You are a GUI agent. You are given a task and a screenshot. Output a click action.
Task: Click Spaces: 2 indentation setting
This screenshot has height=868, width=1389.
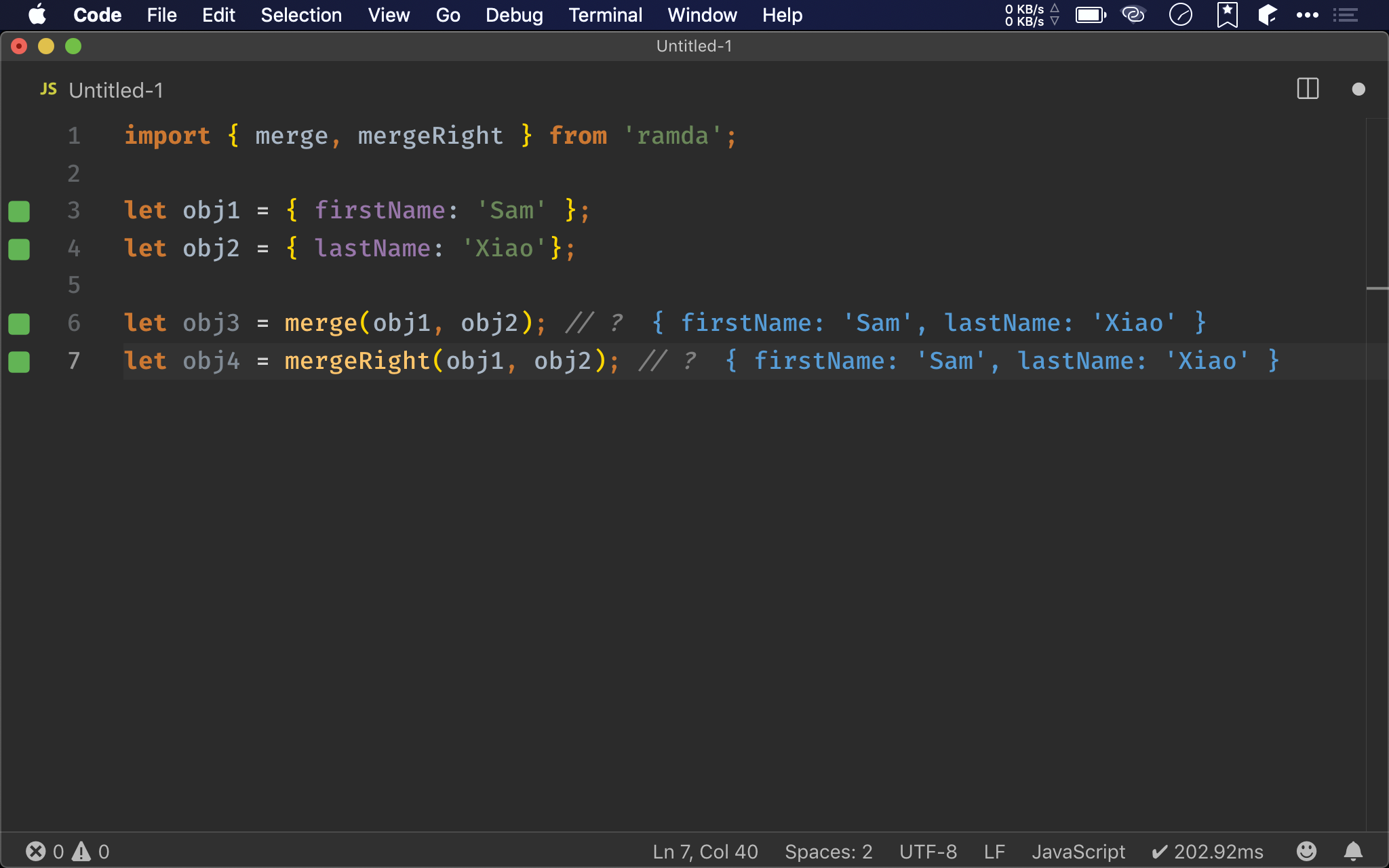coord(828,851)
